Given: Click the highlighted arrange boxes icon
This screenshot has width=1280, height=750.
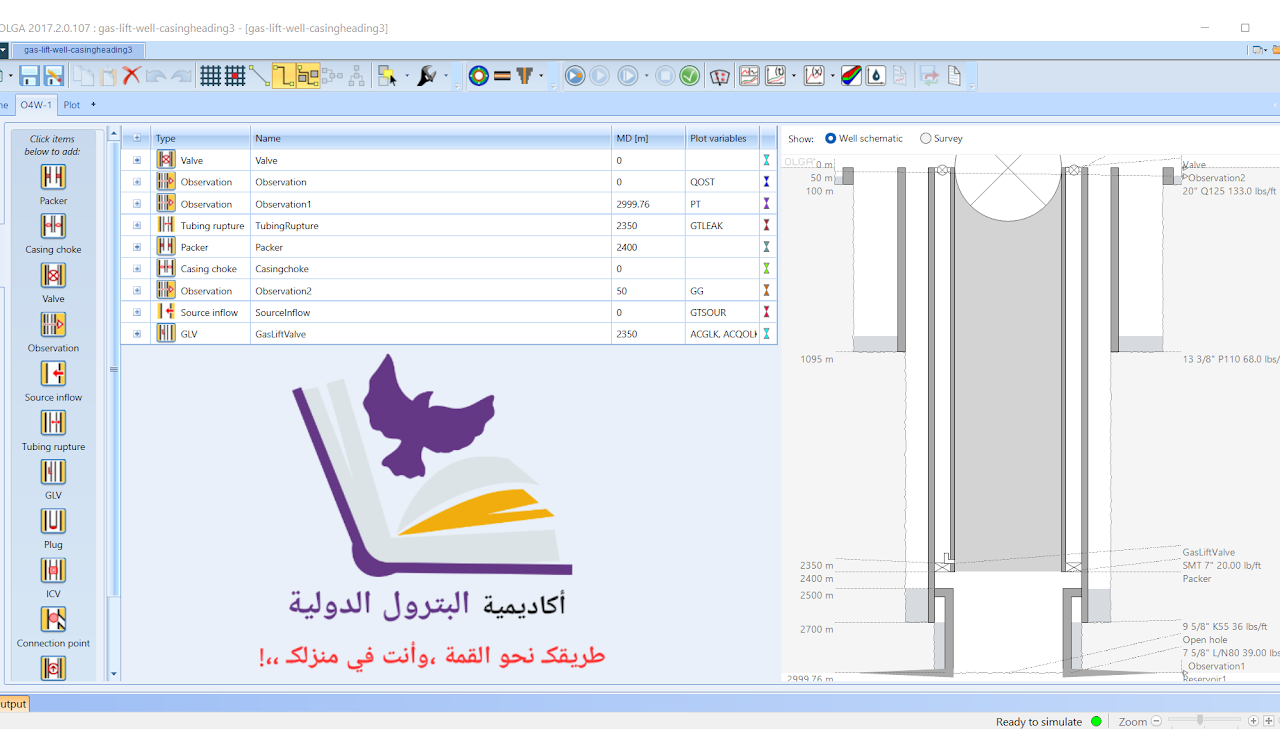Looking at the screenshot, I should point(308,75).
